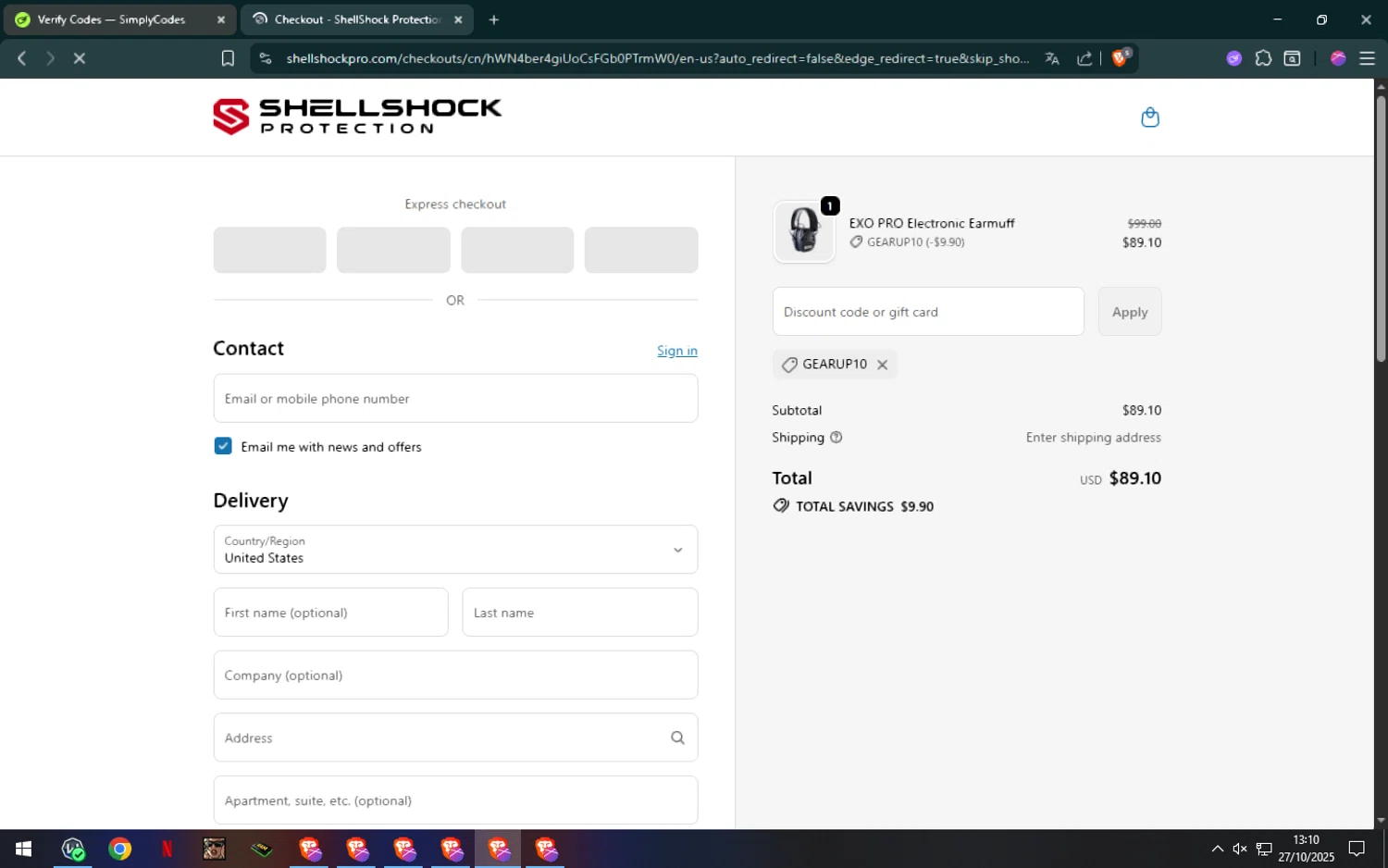
Task: Switch to Checkout - ShellShock Protection tab
Action: 357,19
